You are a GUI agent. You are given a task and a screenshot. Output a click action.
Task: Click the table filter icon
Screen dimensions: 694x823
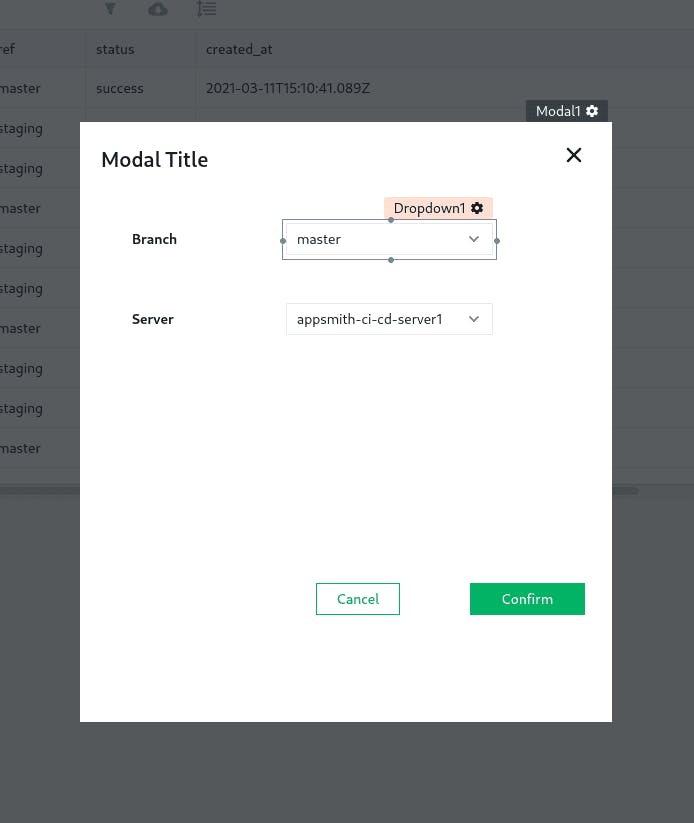click(110, 9)
